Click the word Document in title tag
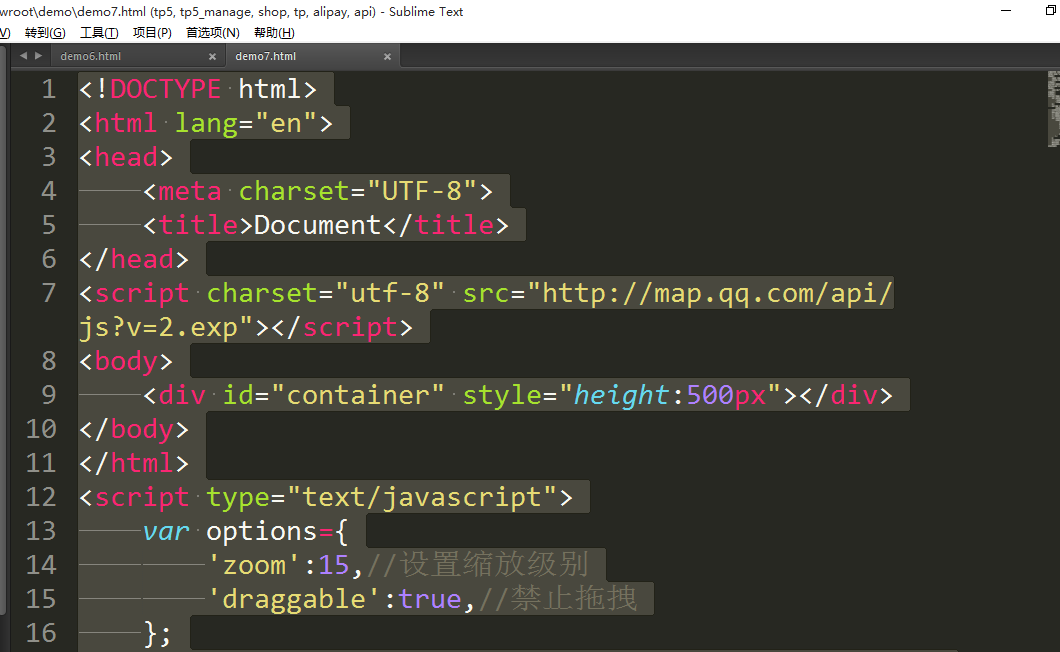The width and height of the screenshot is (1060, 652). (318, 225)
